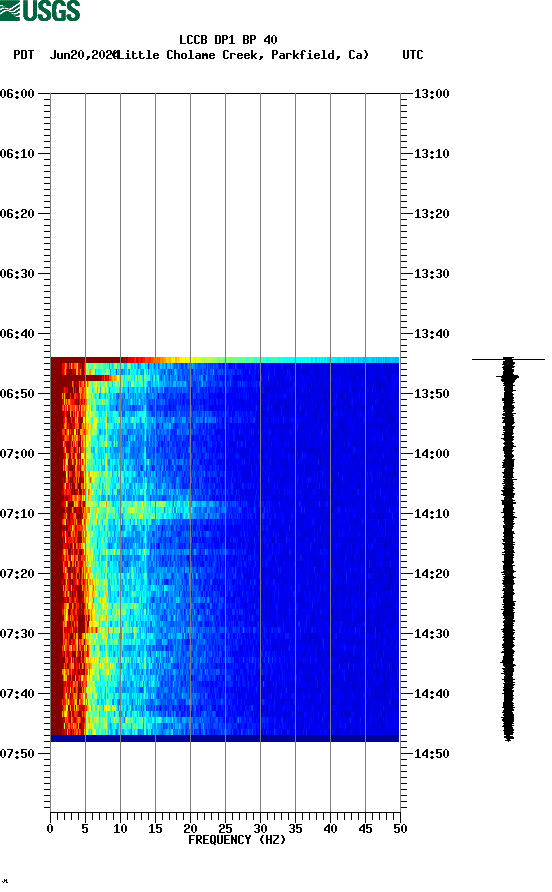
Task: Click the '45' frequency axis label
Action: coord(365,829)
